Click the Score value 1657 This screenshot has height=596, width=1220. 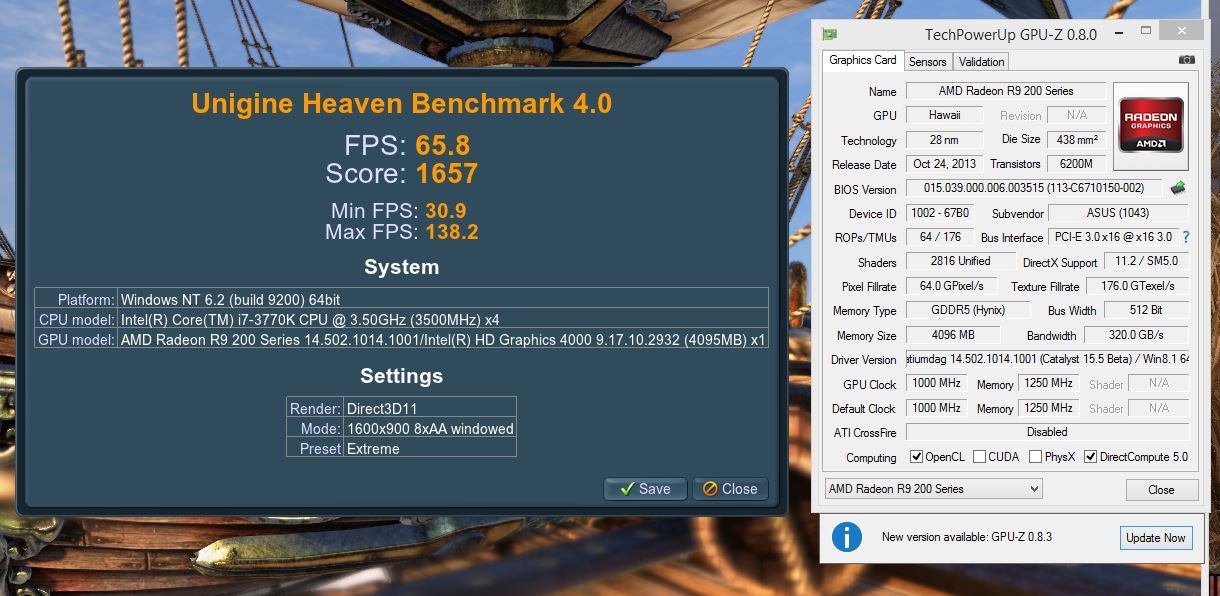point(446,174)
